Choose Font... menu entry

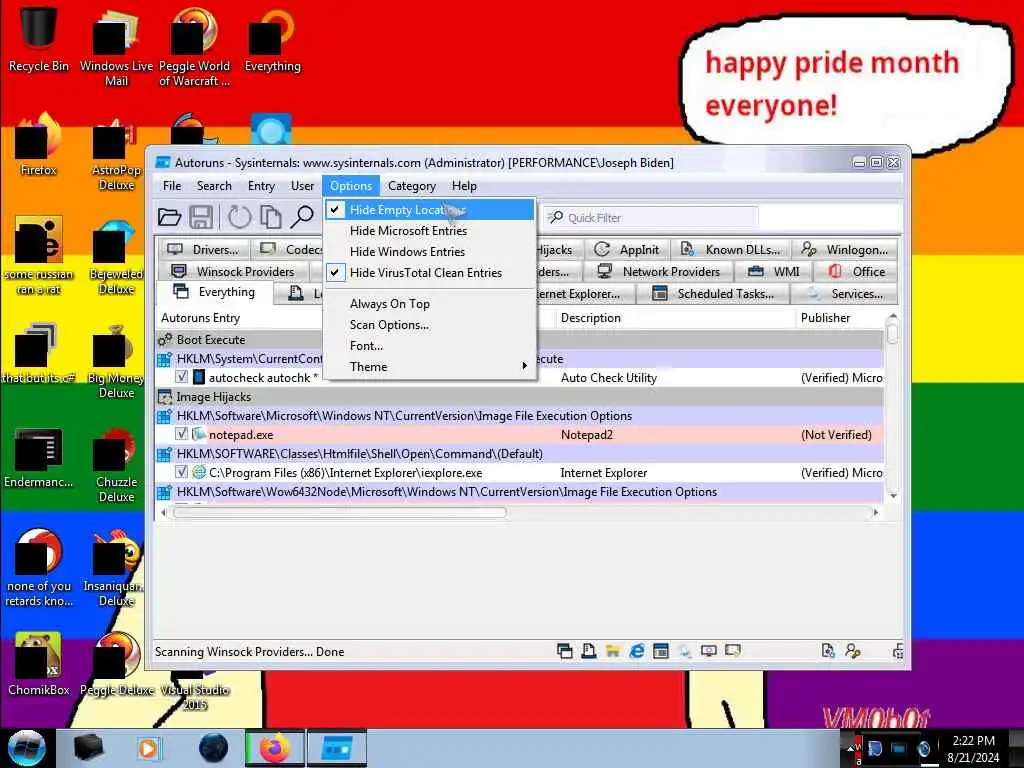[x=430, y=345]
